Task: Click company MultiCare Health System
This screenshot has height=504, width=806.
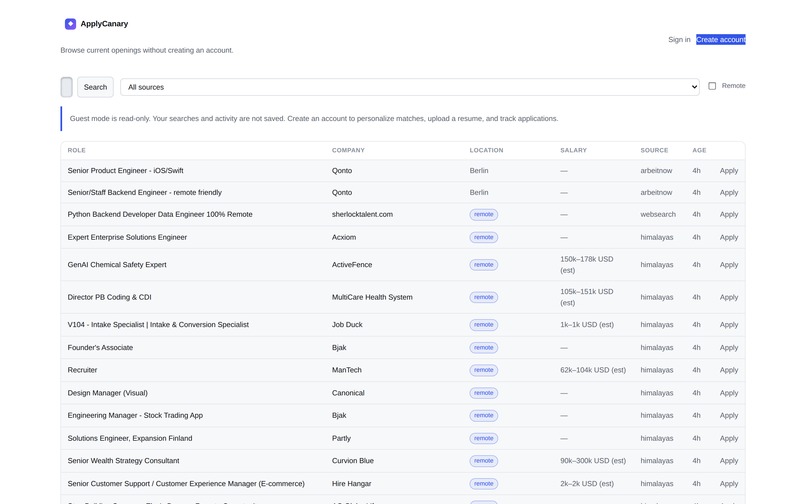Action: 372,297
